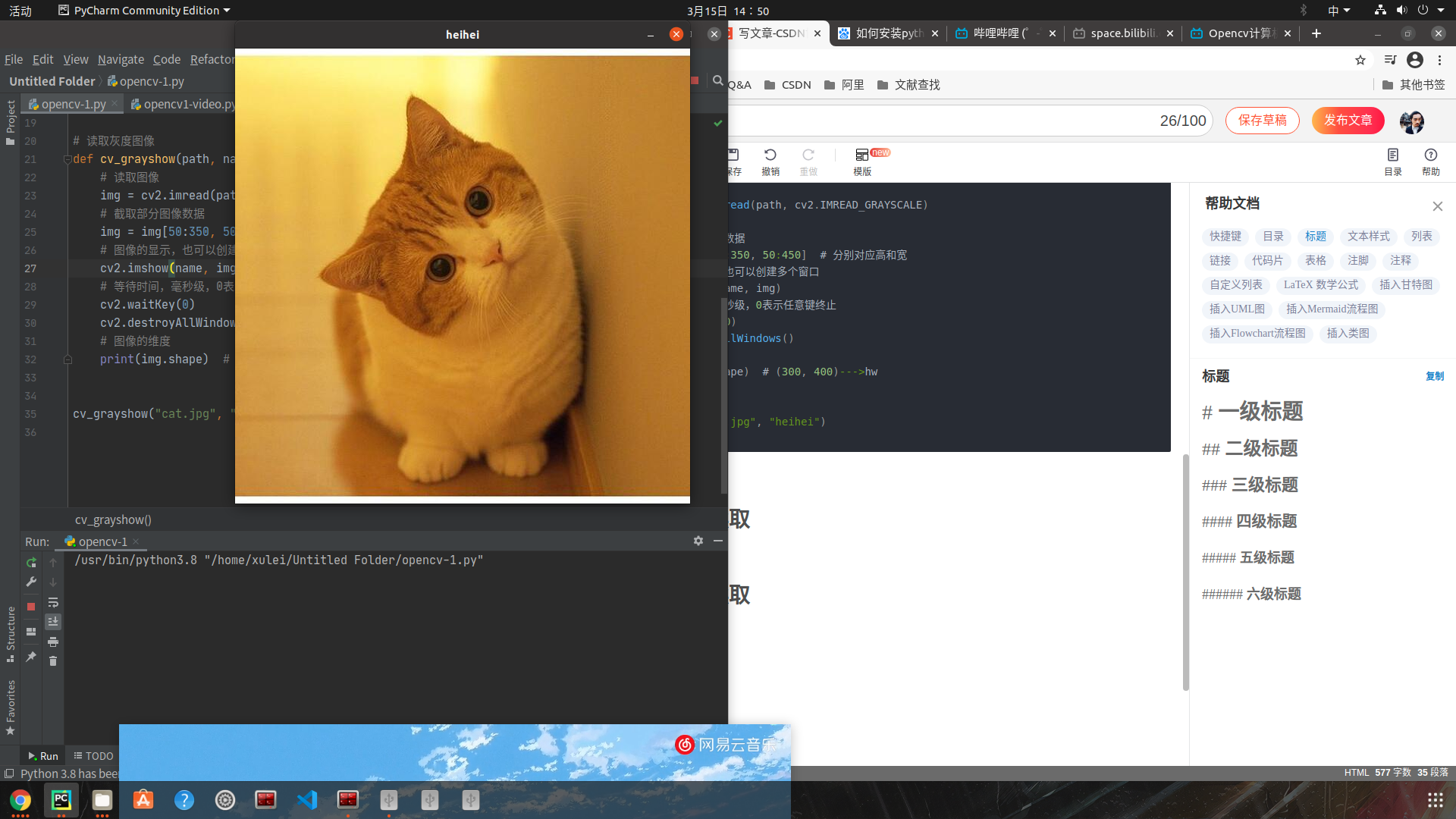Click 复制 copy link beside 标题

(1435, 376)
